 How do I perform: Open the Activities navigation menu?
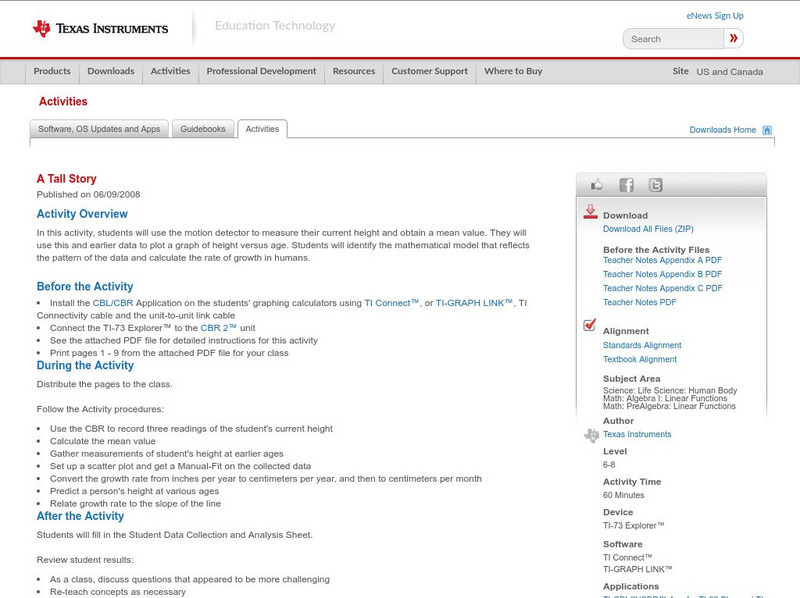(x=170, y=71)
